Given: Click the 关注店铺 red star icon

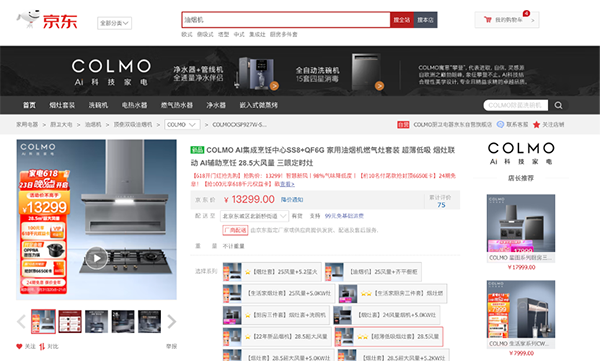Looking at the screenshot, I should [x=536, y=125].
